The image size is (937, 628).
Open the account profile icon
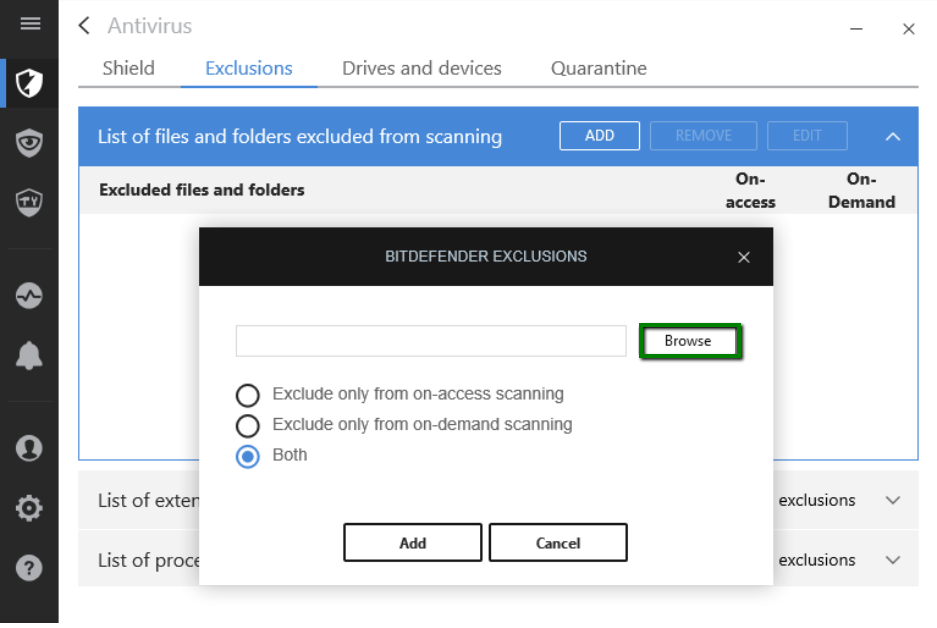(29, 448)
